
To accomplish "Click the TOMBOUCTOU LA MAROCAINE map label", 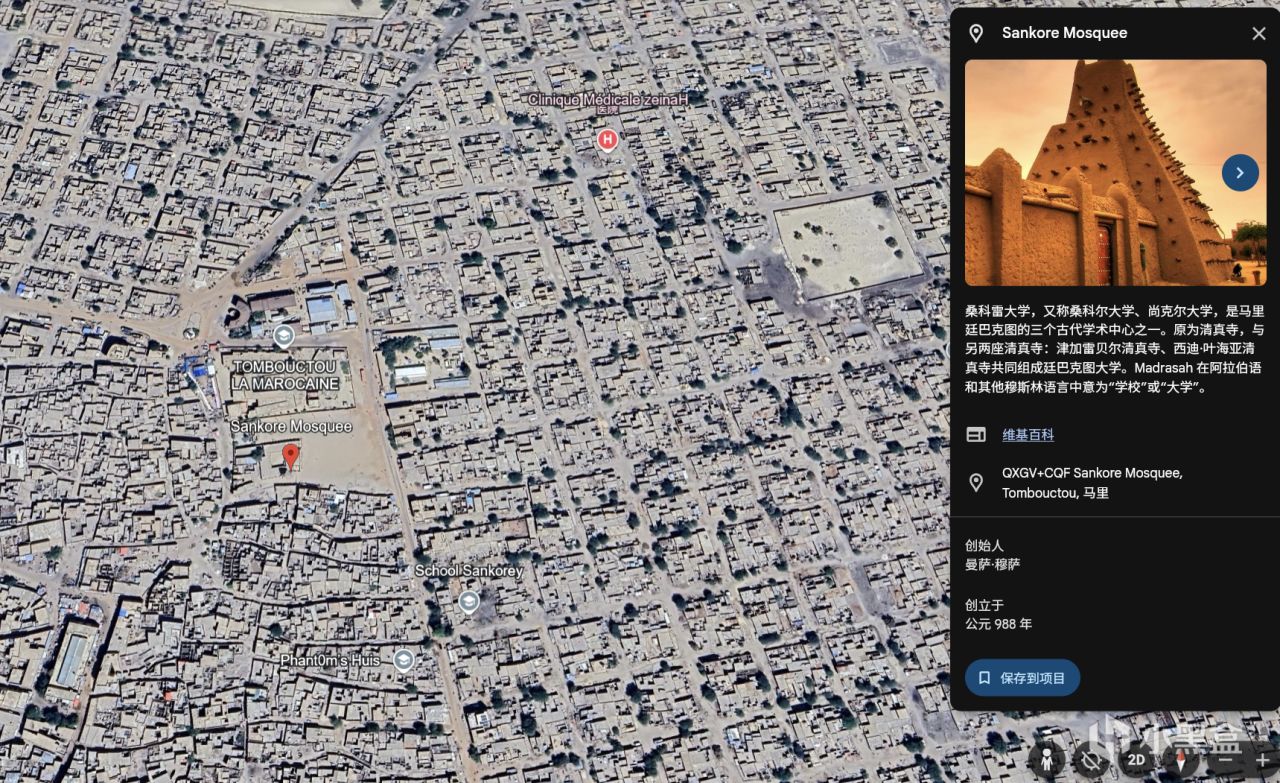I will click(x=285, y=375).
